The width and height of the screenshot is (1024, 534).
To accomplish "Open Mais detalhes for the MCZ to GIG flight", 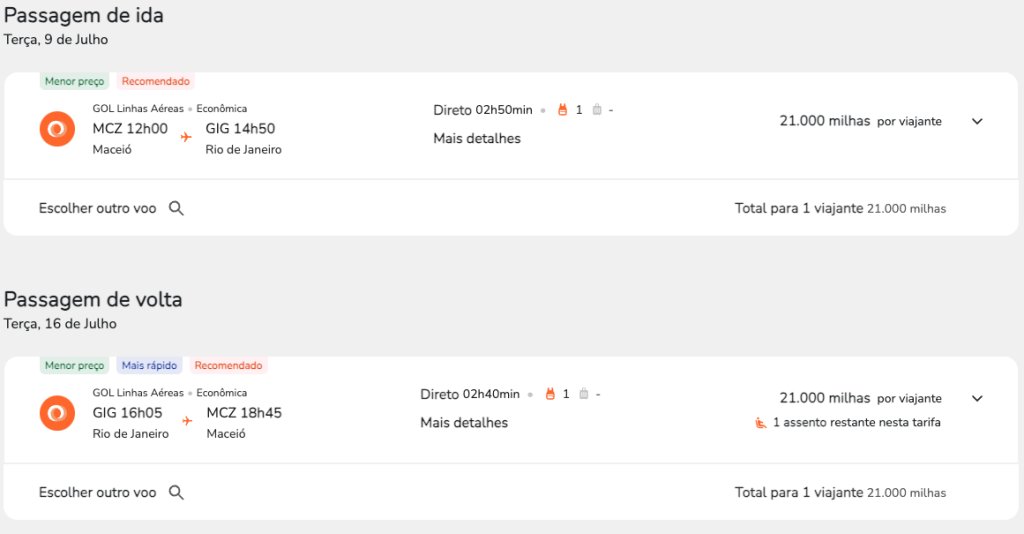I will coord(477,138).
